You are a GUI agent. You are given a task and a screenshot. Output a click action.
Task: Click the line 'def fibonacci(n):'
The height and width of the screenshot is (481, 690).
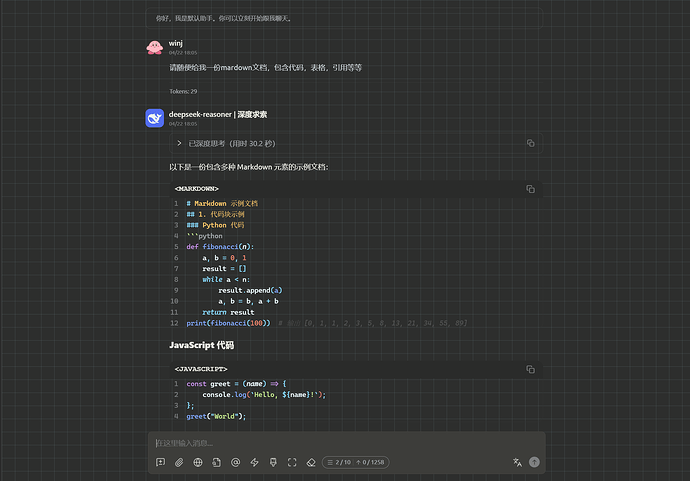tap(220, 247)
